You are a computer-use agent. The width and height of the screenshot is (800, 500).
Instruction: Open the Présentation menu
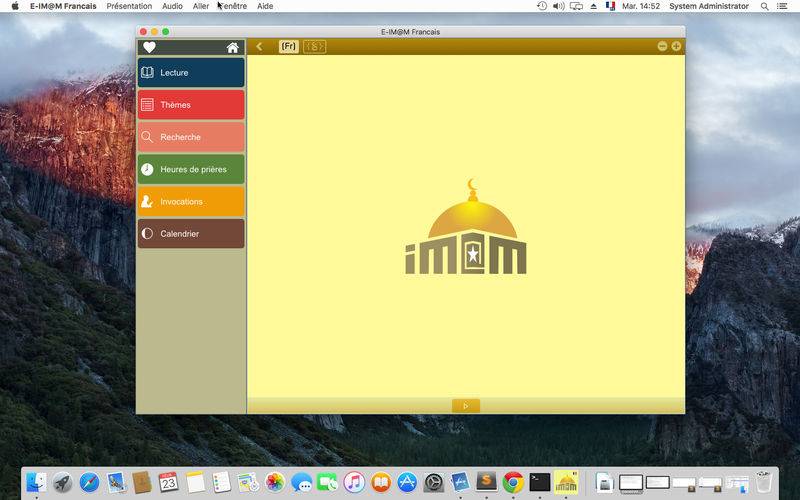[129, 6]
